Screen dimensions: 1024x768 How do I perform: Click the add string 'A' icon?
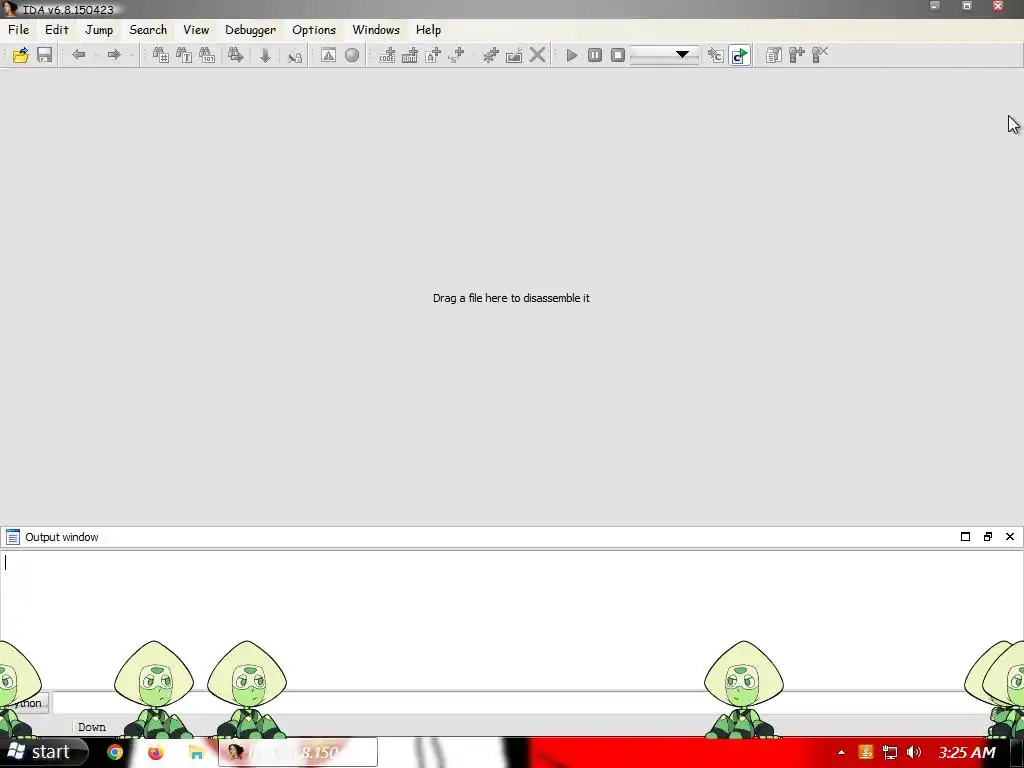434,56
